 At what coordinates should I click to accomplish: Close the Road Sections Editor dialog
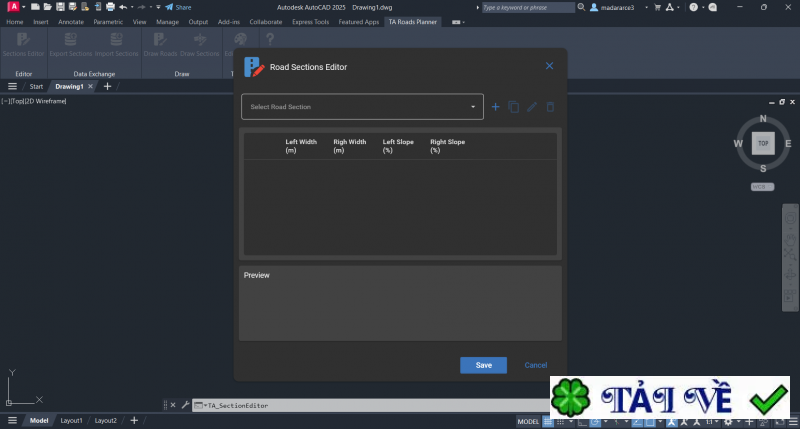click(x=549, y=66)
